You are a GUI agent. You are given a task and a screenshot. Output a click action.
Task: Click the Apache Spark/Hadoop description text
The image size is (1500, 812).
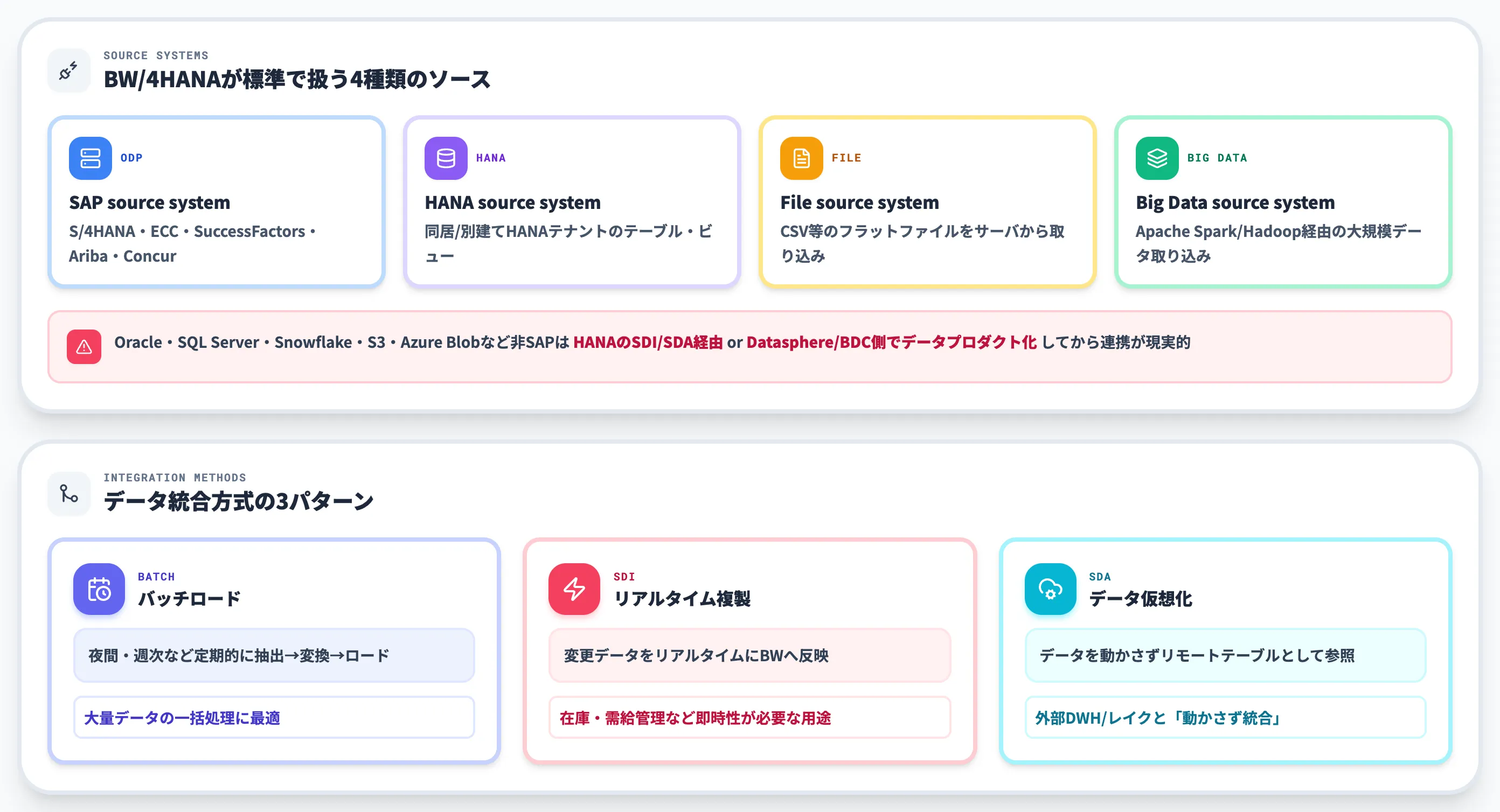(1279, 244)
